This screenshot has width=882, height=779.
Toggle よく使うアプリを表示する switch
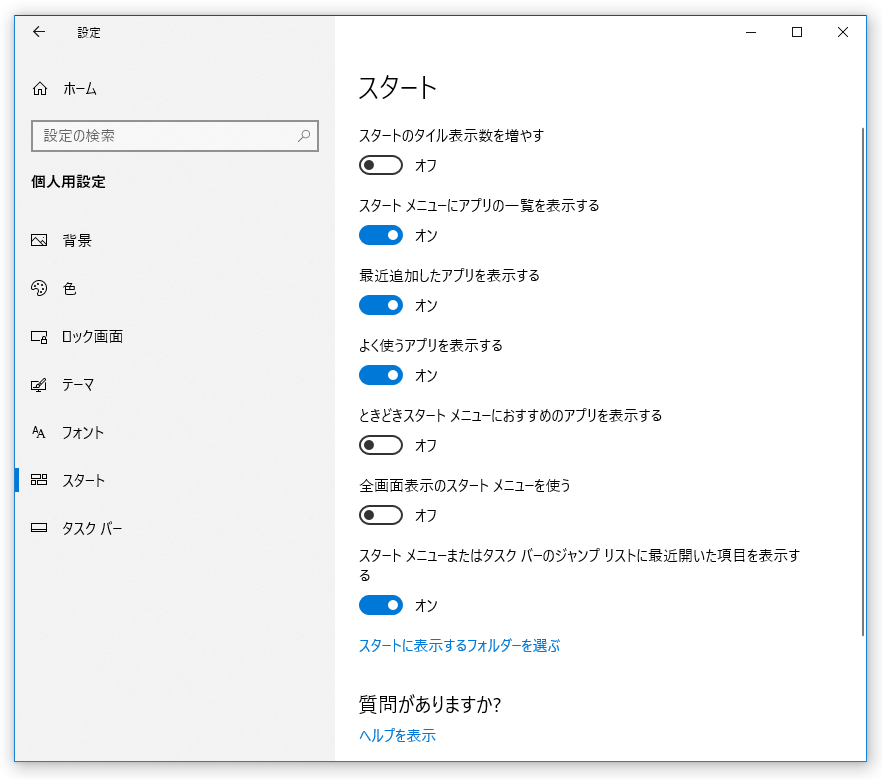381,375
